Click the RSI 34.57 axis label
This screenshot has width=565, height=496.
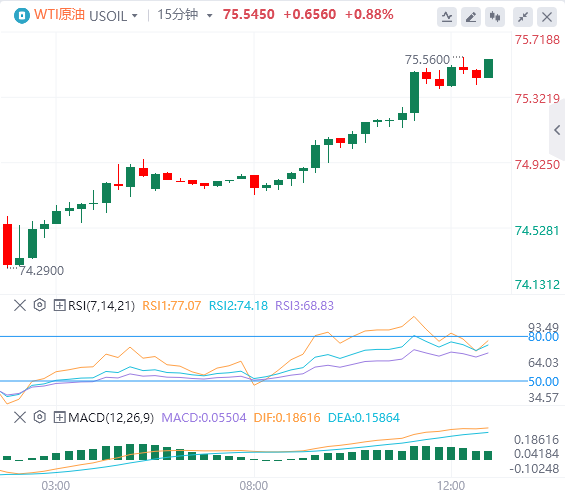543,398
